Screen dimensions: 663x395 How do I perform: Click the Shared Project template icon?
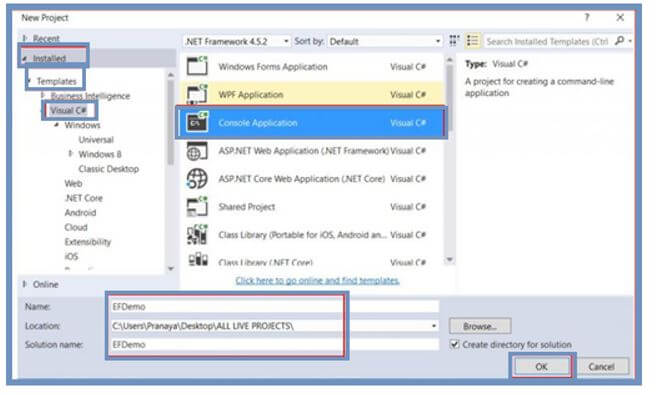197,207
